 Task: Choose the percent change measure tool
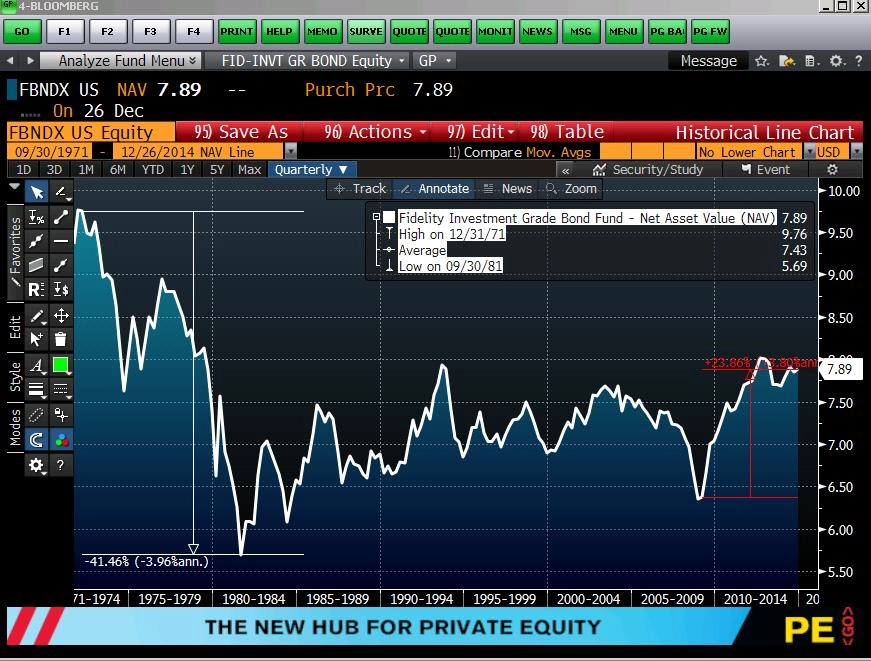coord(37,217)
